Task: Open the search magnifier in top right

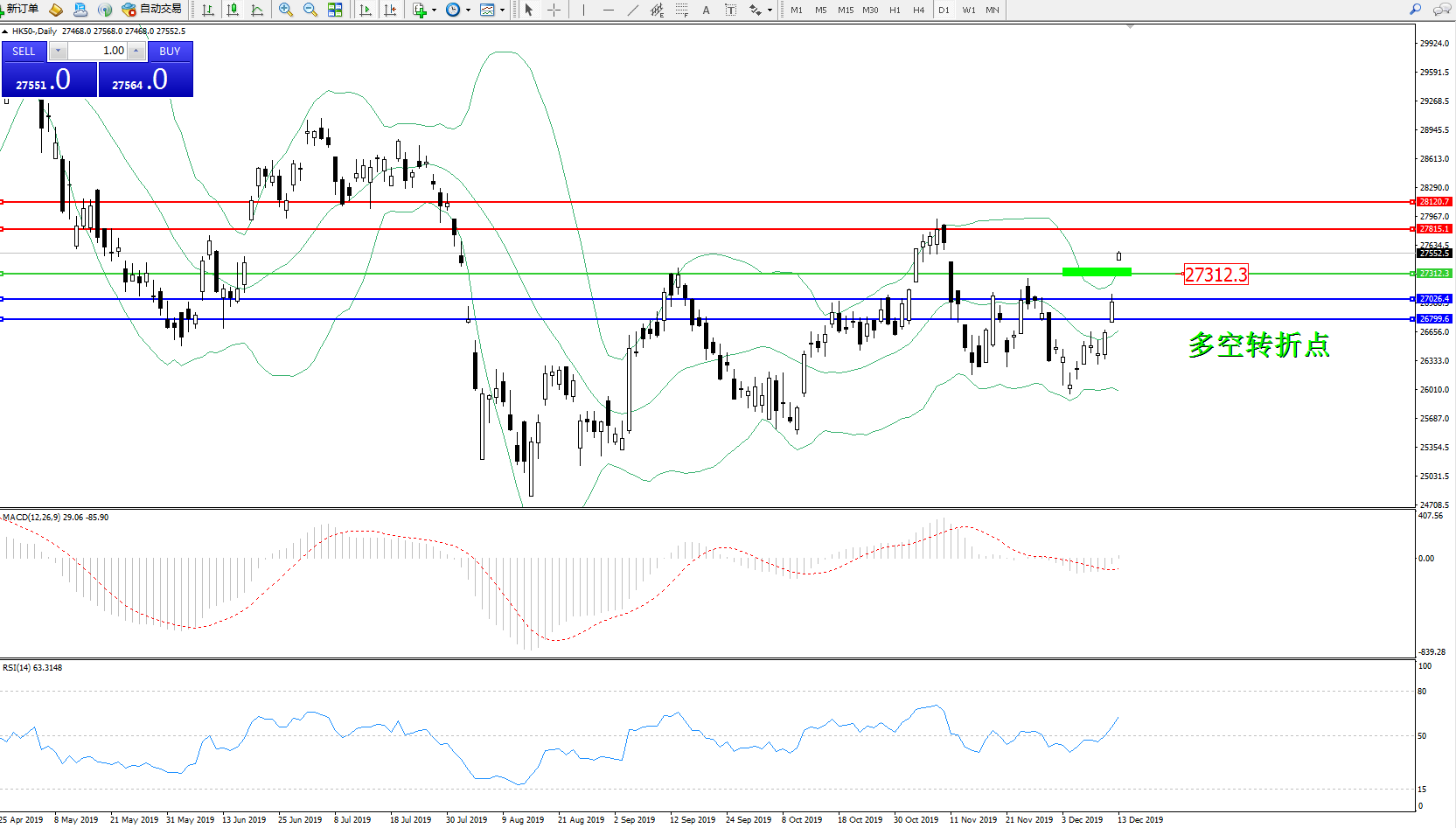Action: 1415,10
